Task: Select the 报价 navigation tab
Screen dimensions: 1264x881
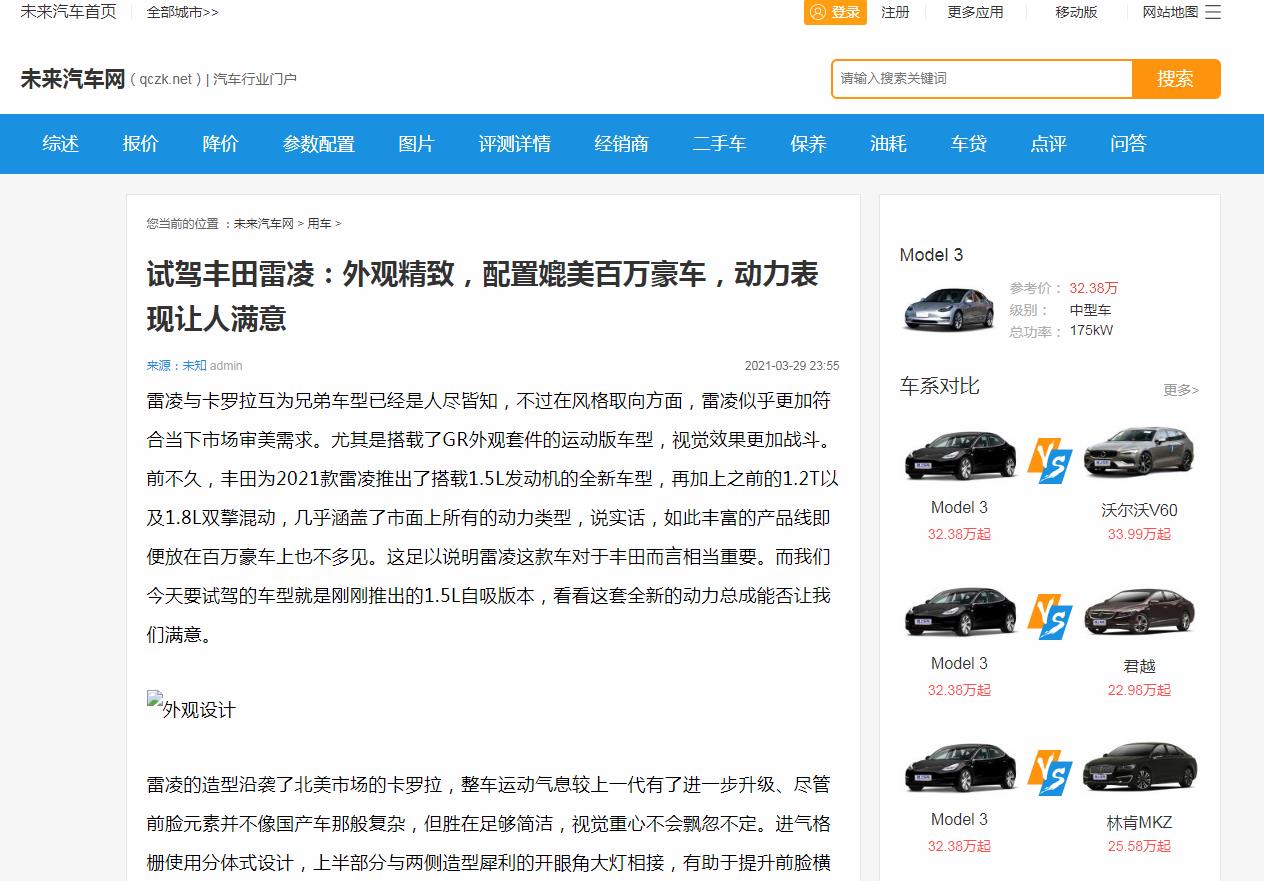Action: [140, 144]
